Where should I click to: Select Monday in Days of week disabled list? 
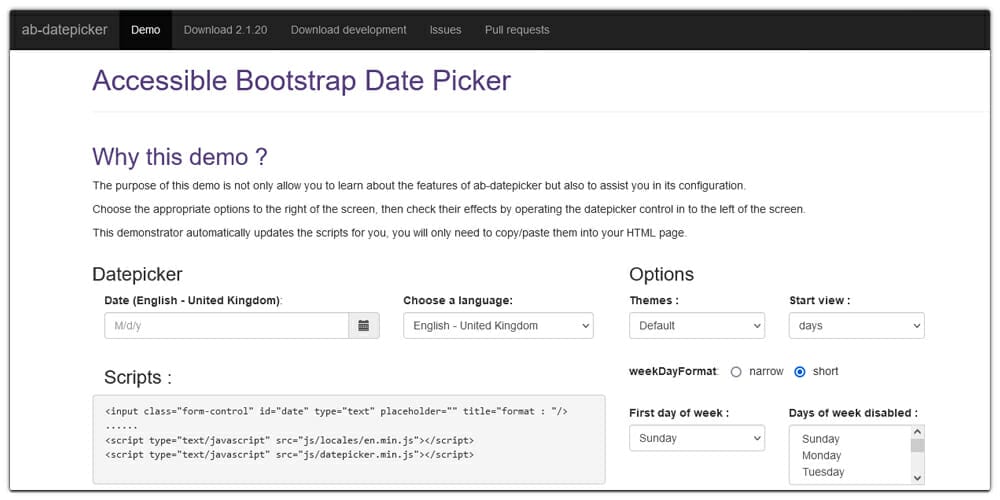tap(821, 455)
